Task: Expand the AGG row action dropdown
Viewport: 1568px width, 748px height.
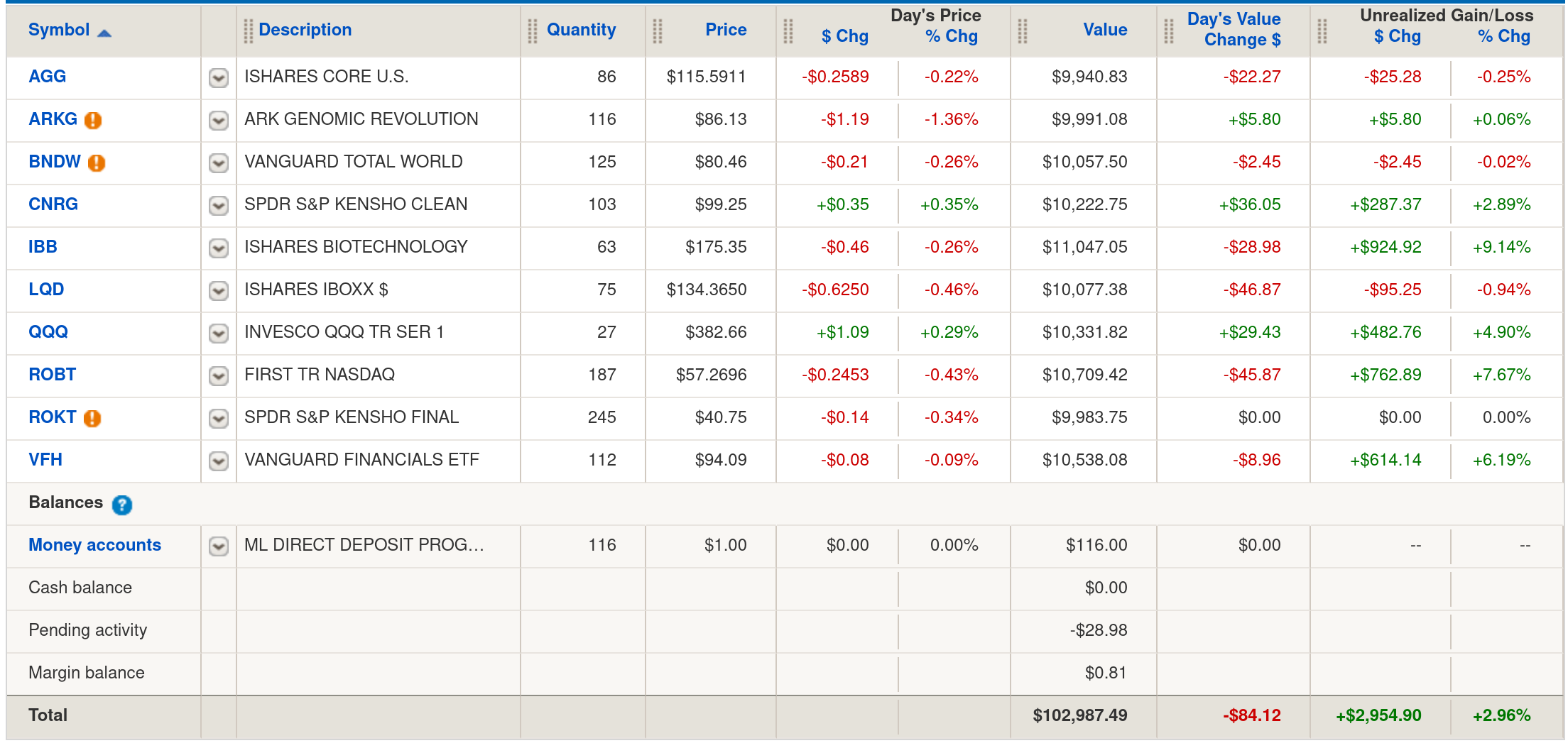Action: point(219,77)
